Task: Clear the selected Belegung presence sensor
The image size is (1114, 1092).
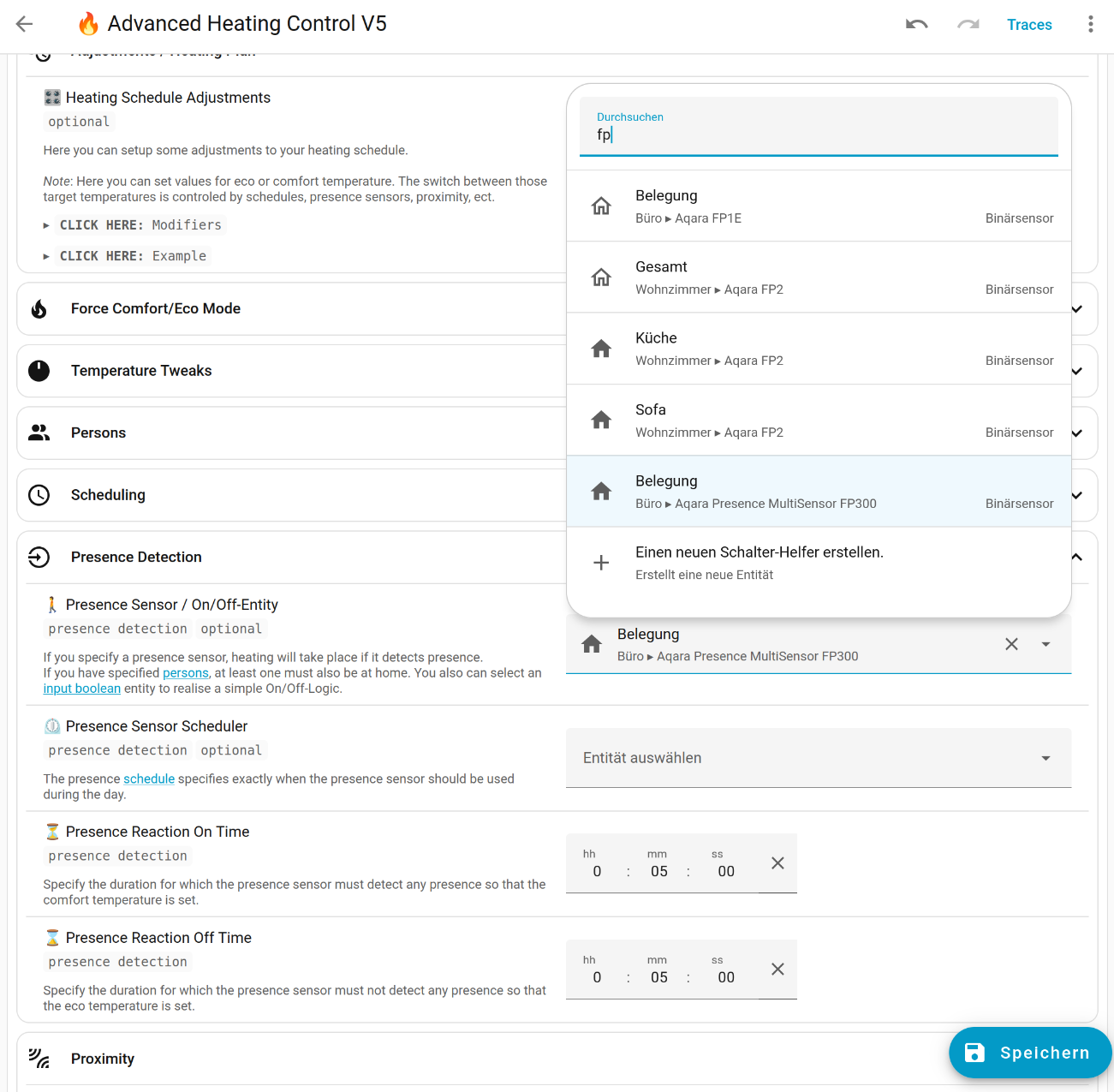Action: point(1011,644)
